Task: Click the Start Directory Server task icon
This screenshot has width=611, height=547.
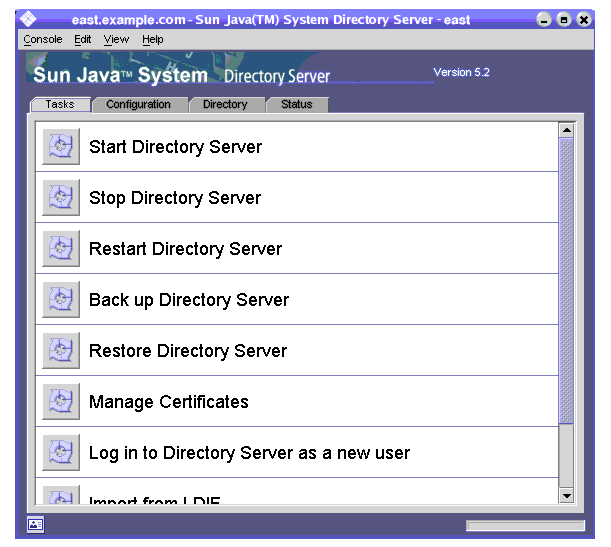Action: (x=61, y=146)
